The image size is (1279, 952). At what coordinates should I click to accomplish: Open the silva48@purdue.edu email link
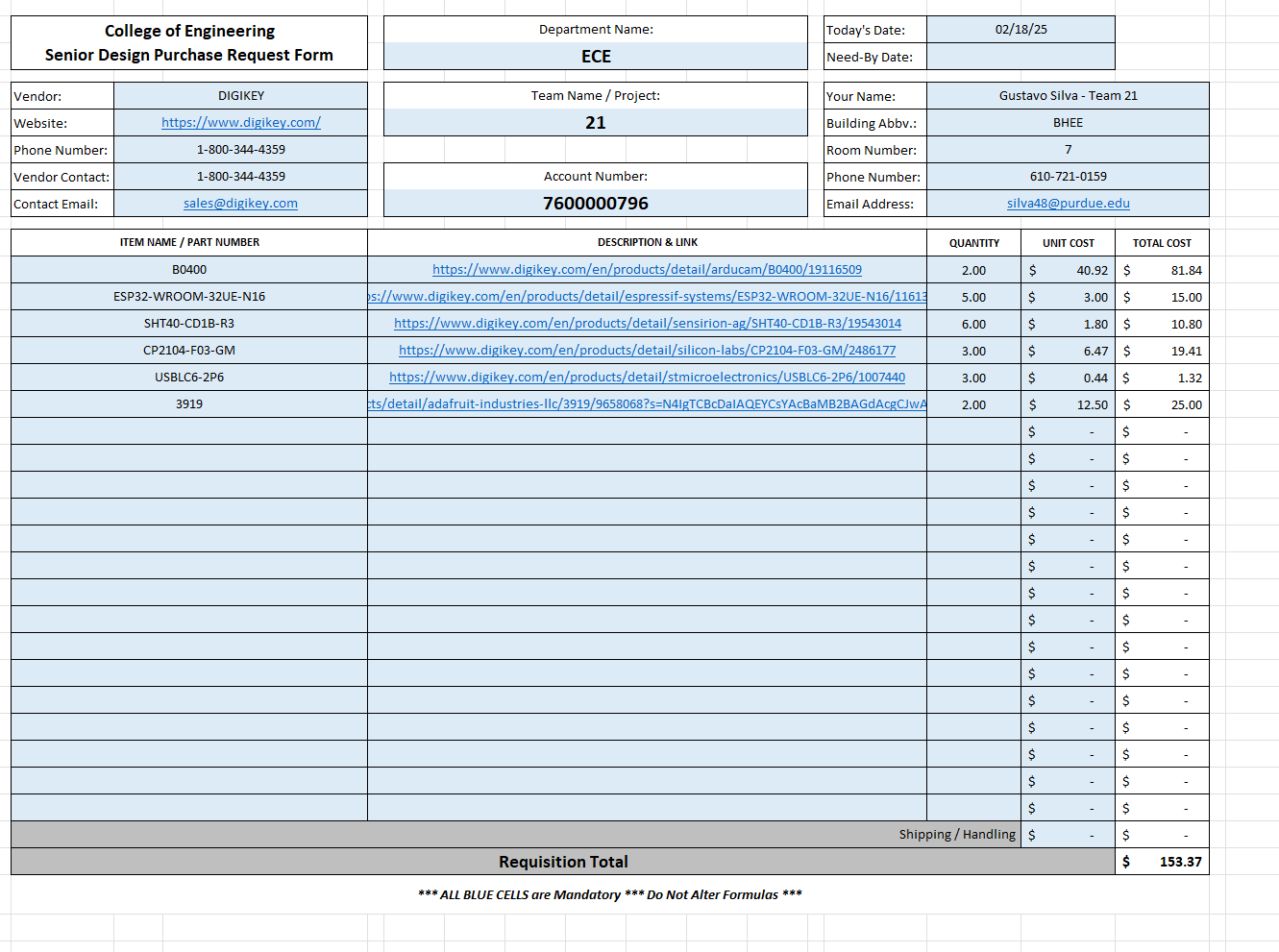click(x=1068, y=204)
